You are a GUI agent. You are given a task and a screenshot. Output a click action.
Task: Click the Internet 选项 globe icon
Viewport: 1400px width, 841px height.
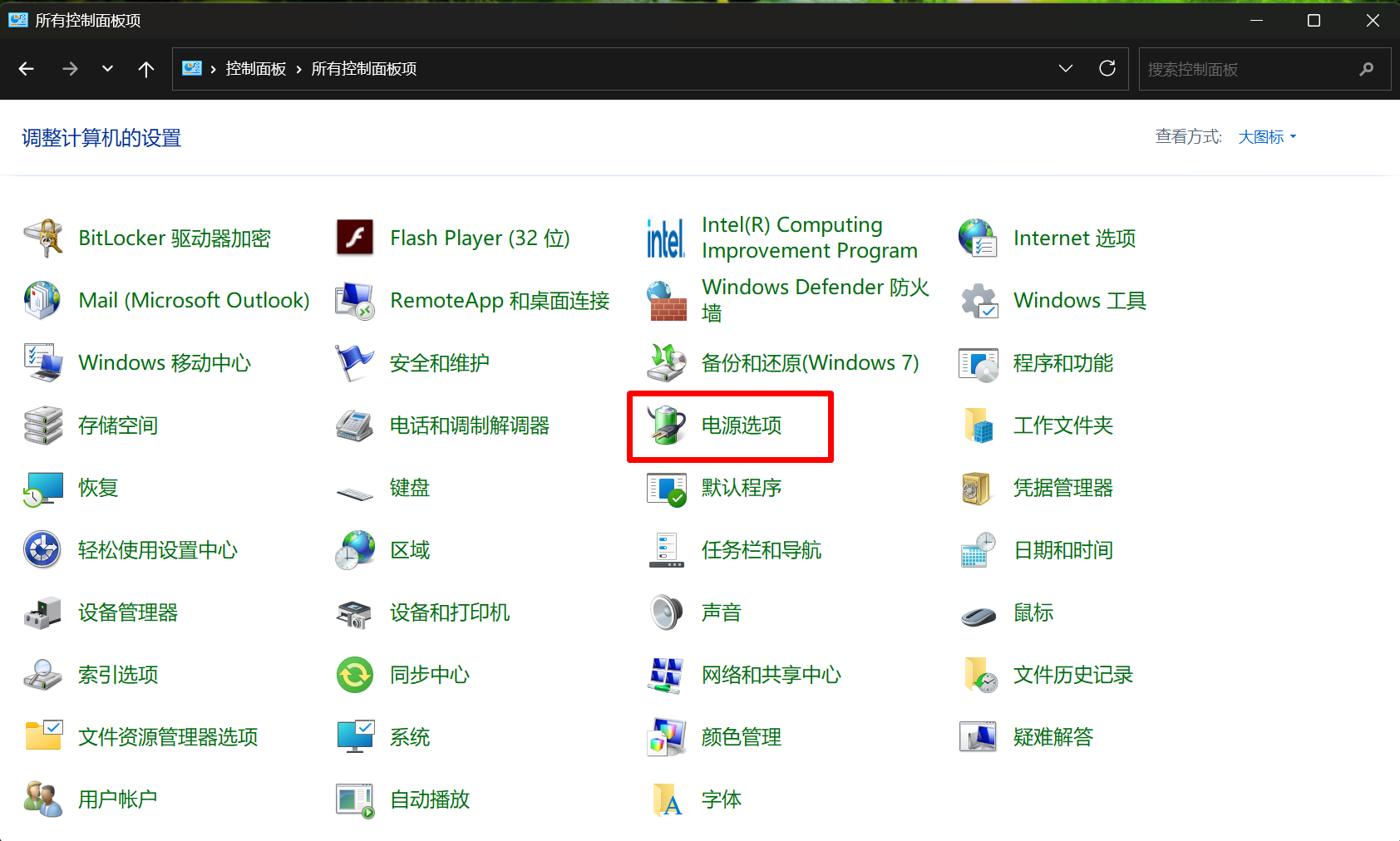tap(979, 239)
